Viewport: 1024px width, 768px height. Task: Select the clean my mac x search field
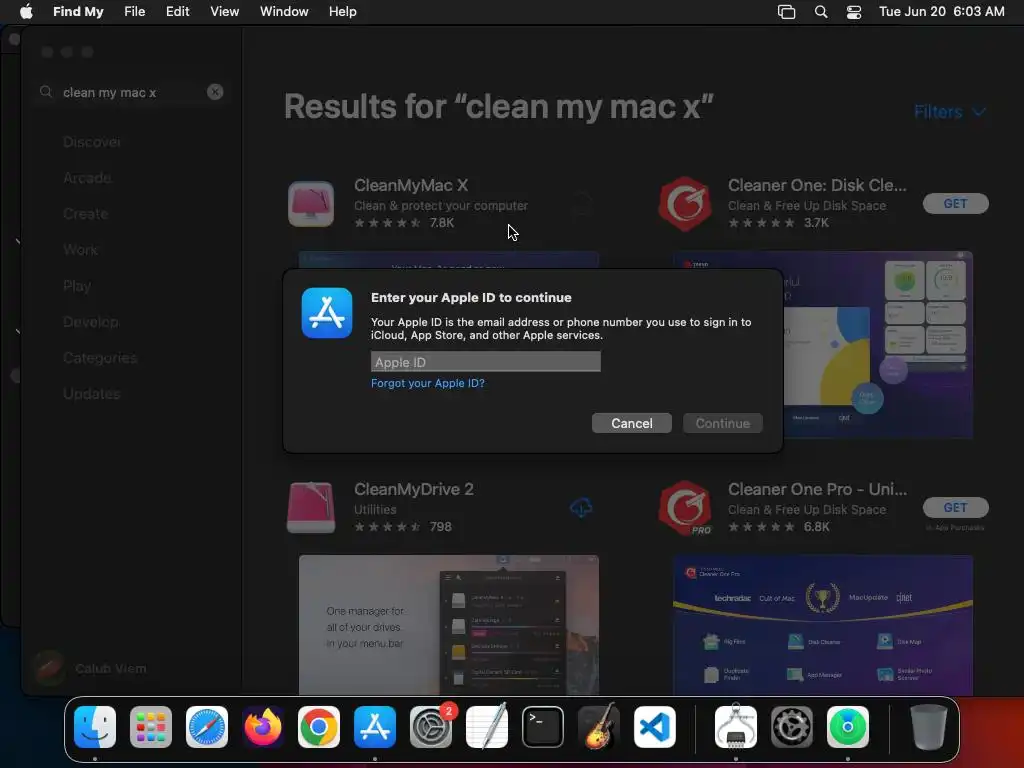tap(131, 92)
